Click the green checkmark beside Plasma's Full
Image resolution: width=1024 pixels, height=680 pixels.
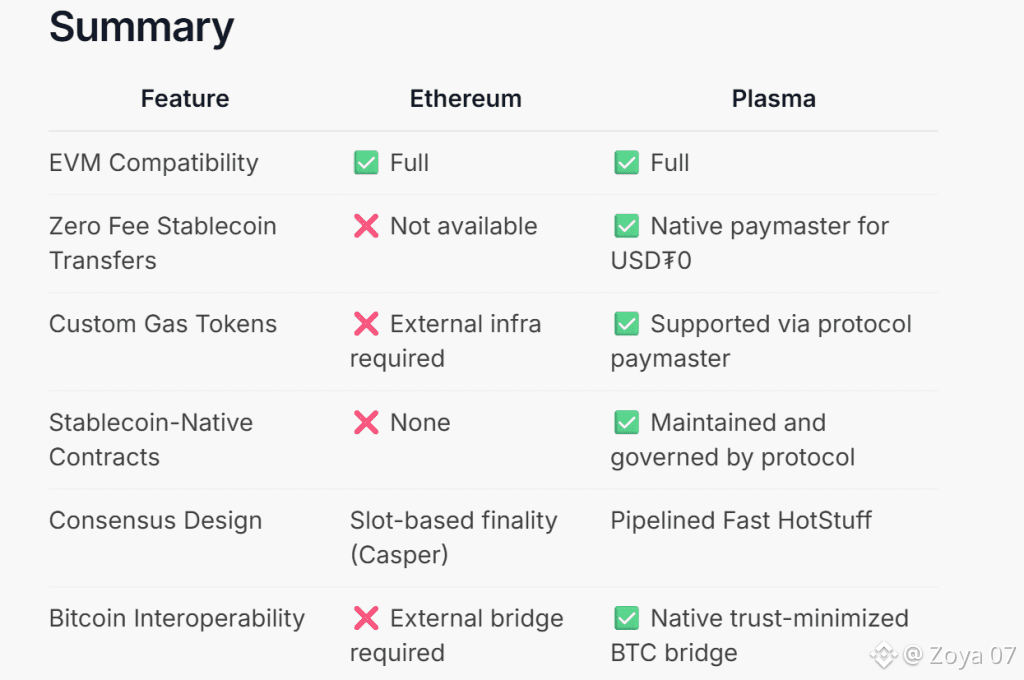coord(626,163)
